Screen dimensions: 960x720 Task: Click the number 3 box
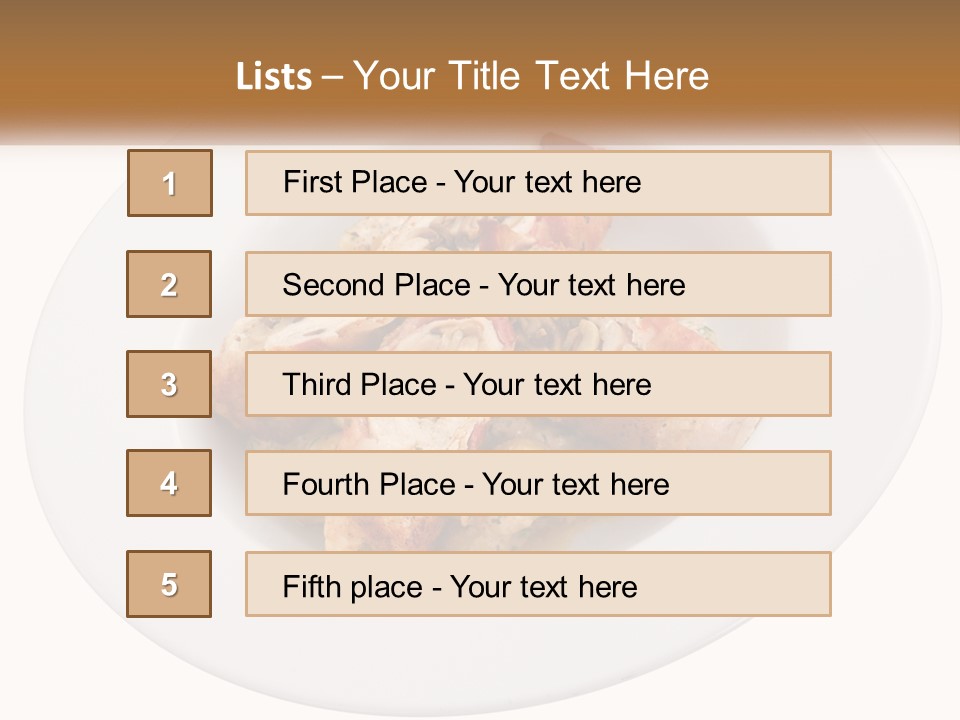click(169, 384)
